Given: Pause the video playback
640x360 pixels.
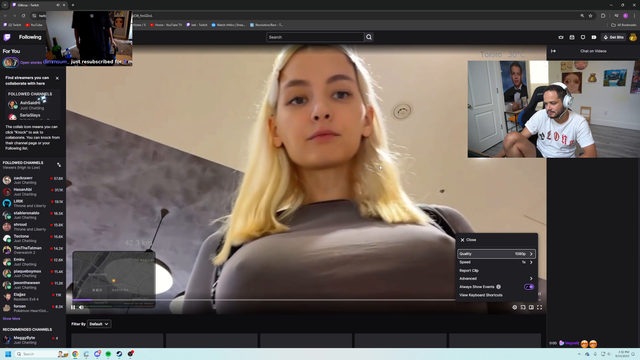Looking at the screenshot, I should [73, 307].
